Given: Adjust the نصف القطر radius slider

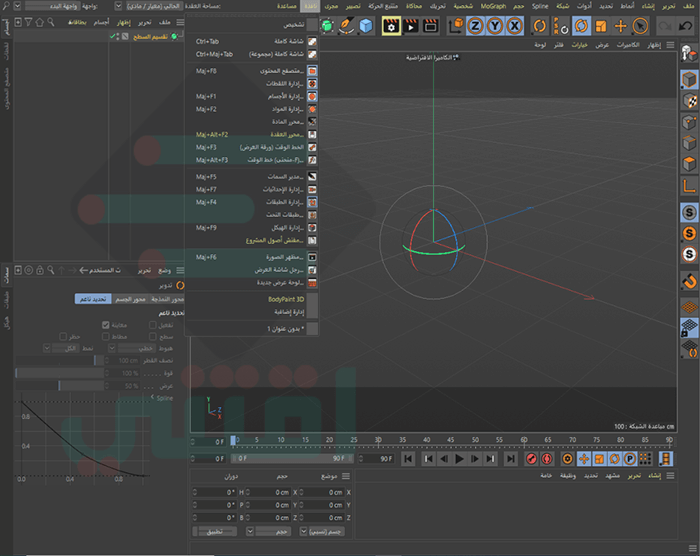Looking at the screenshot, I should (59, 360).
